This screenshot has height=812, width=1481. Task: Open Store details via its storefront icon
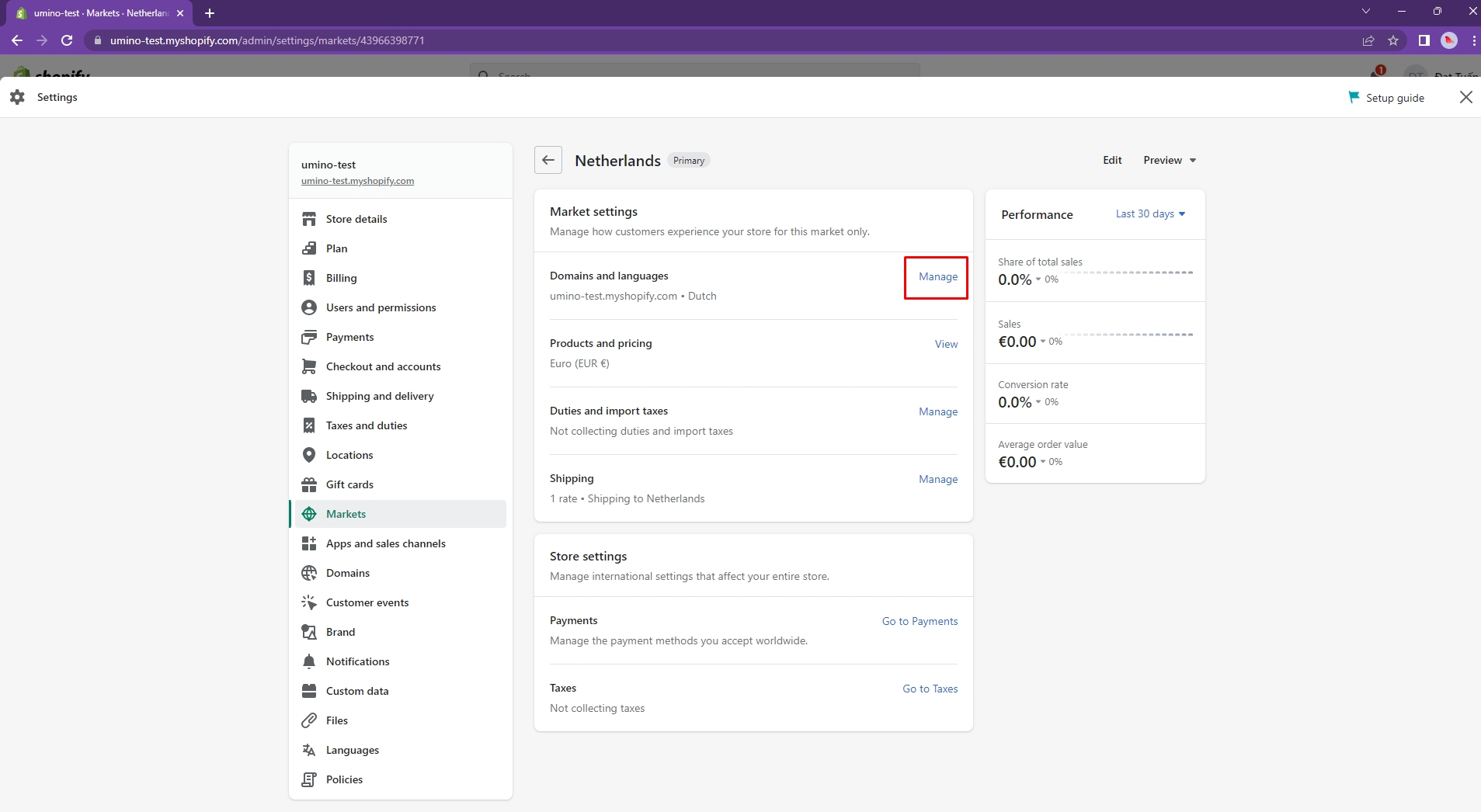309,219
